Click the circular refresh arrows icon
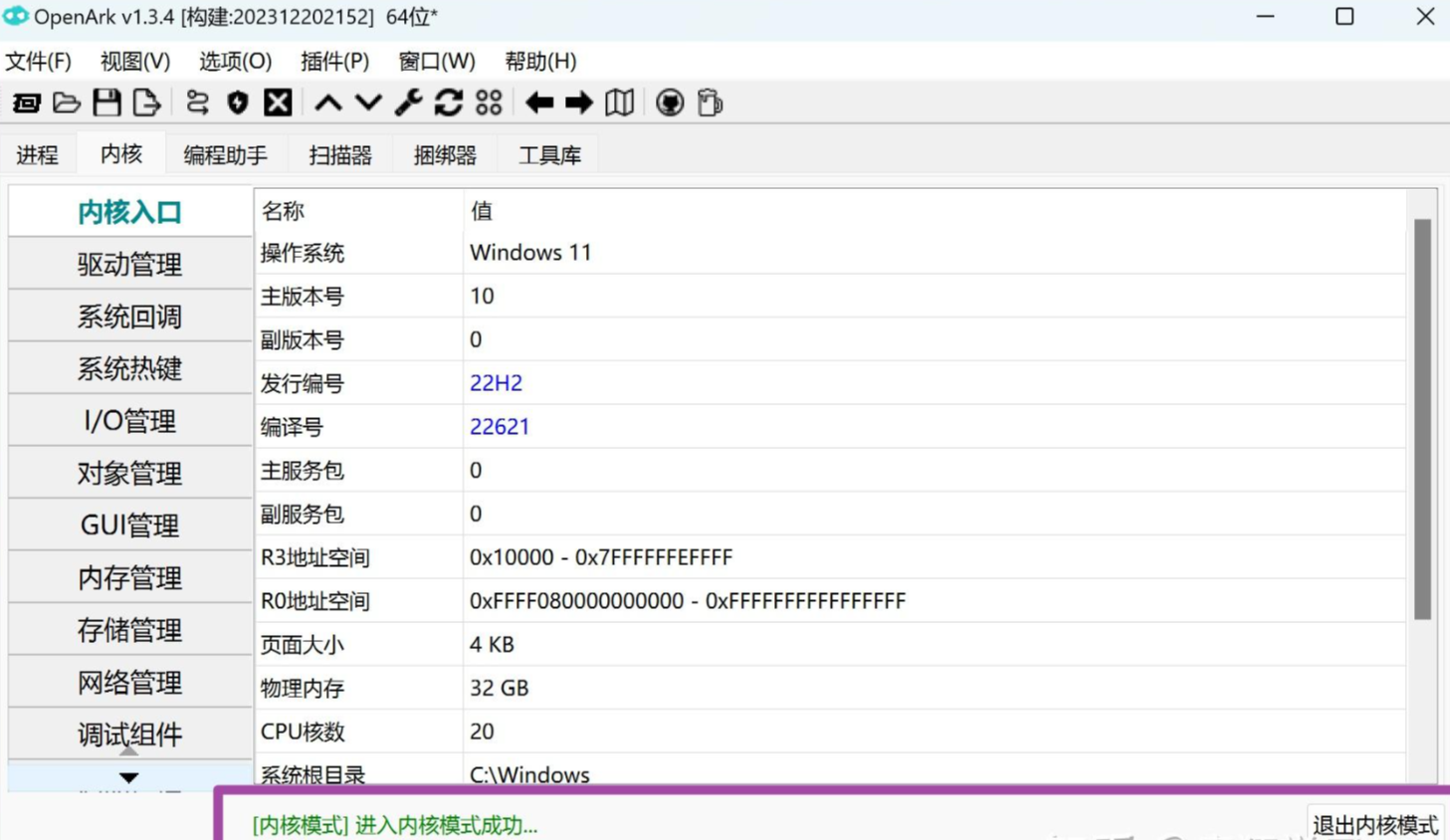This screenshot has width=1450, height=840. point(448,103)
